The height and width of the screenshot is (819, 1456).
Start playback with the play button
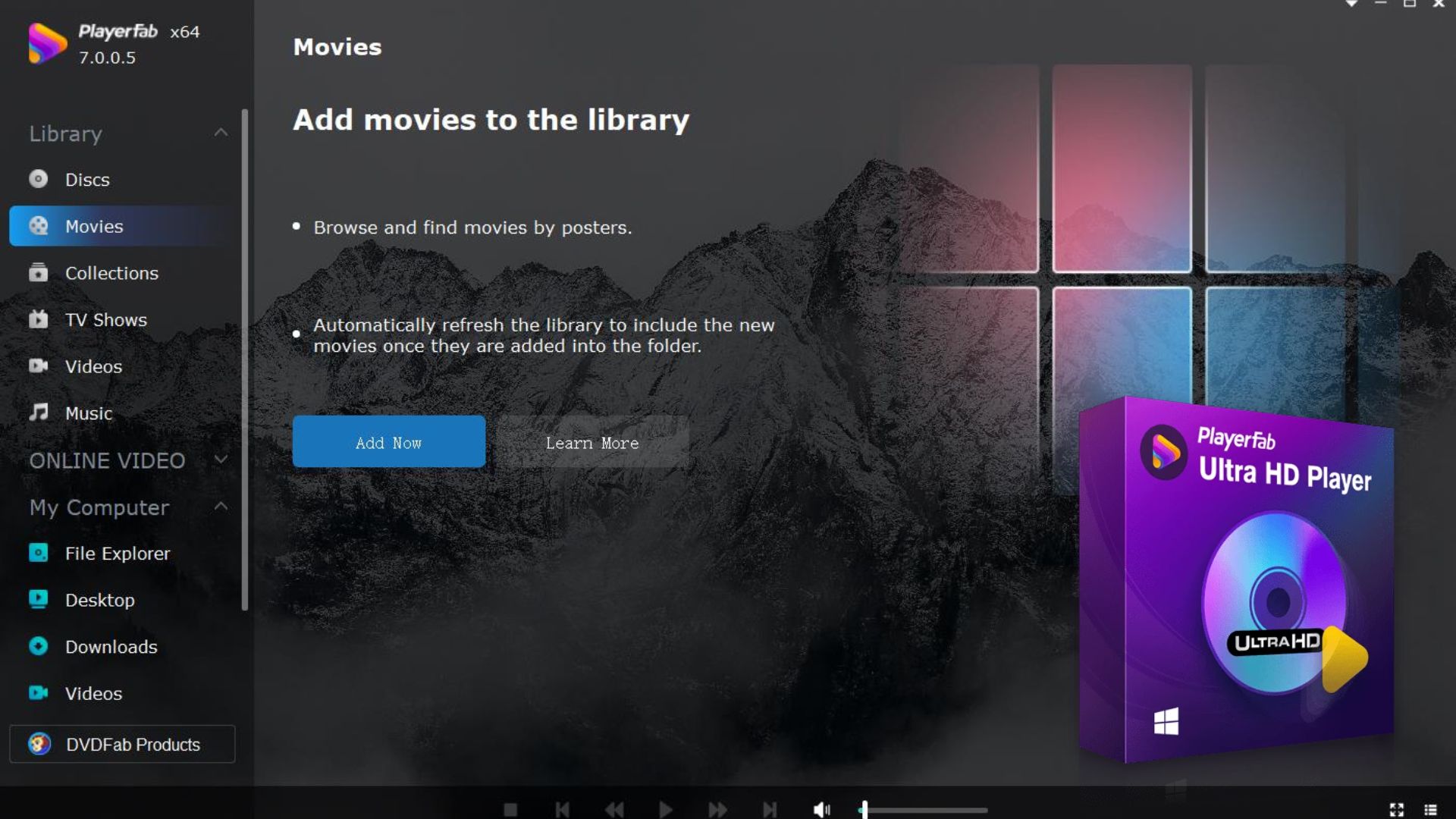click(665, 810)
